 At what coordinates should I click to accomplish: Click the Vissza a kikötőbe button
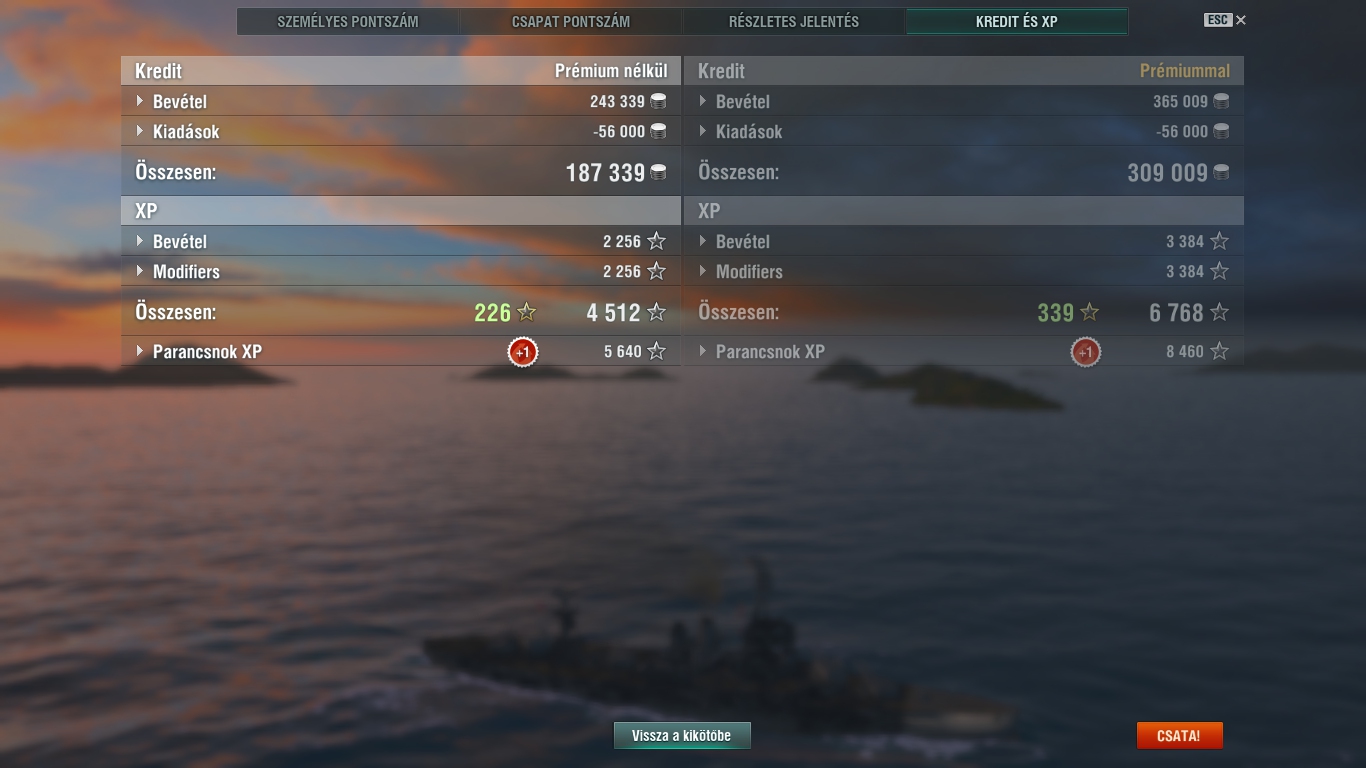(x=682, y=736)
